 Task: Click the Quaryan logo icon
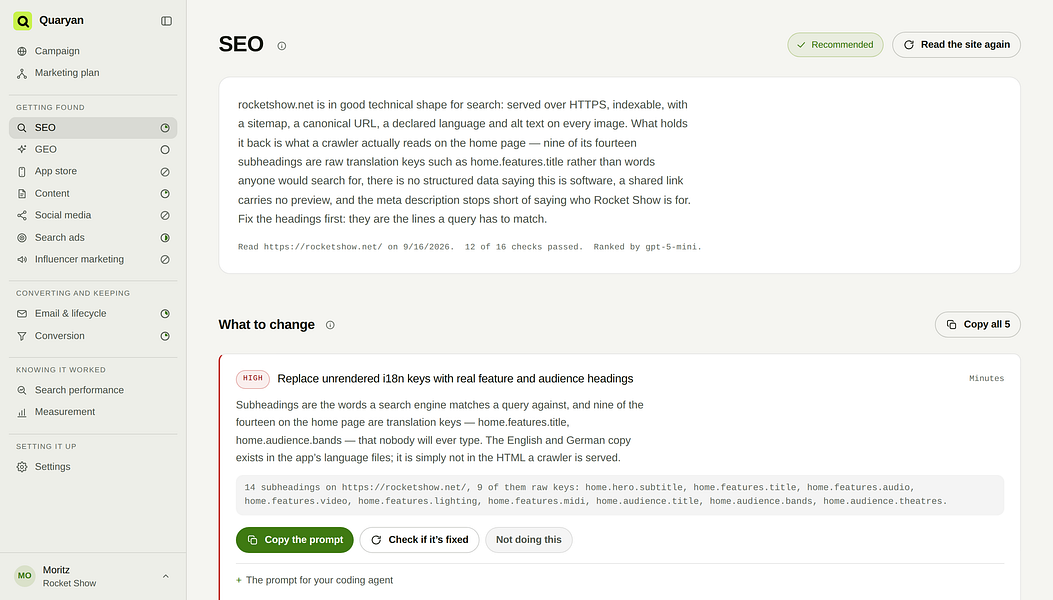(x=23, y=21)
